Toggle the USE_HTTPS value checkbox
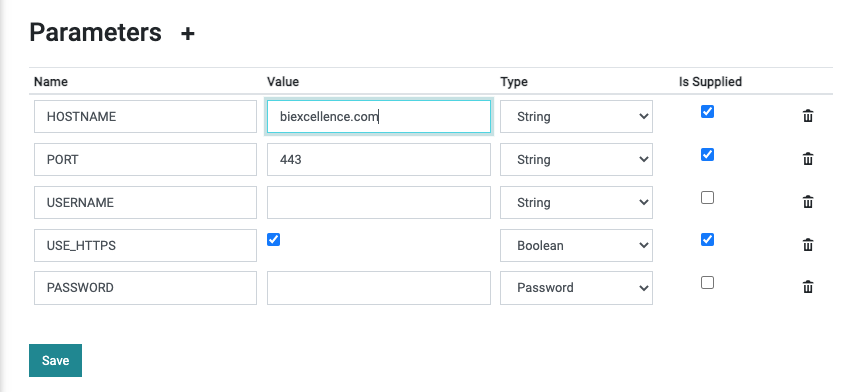 pyautogui.click(x=273, y=240)
